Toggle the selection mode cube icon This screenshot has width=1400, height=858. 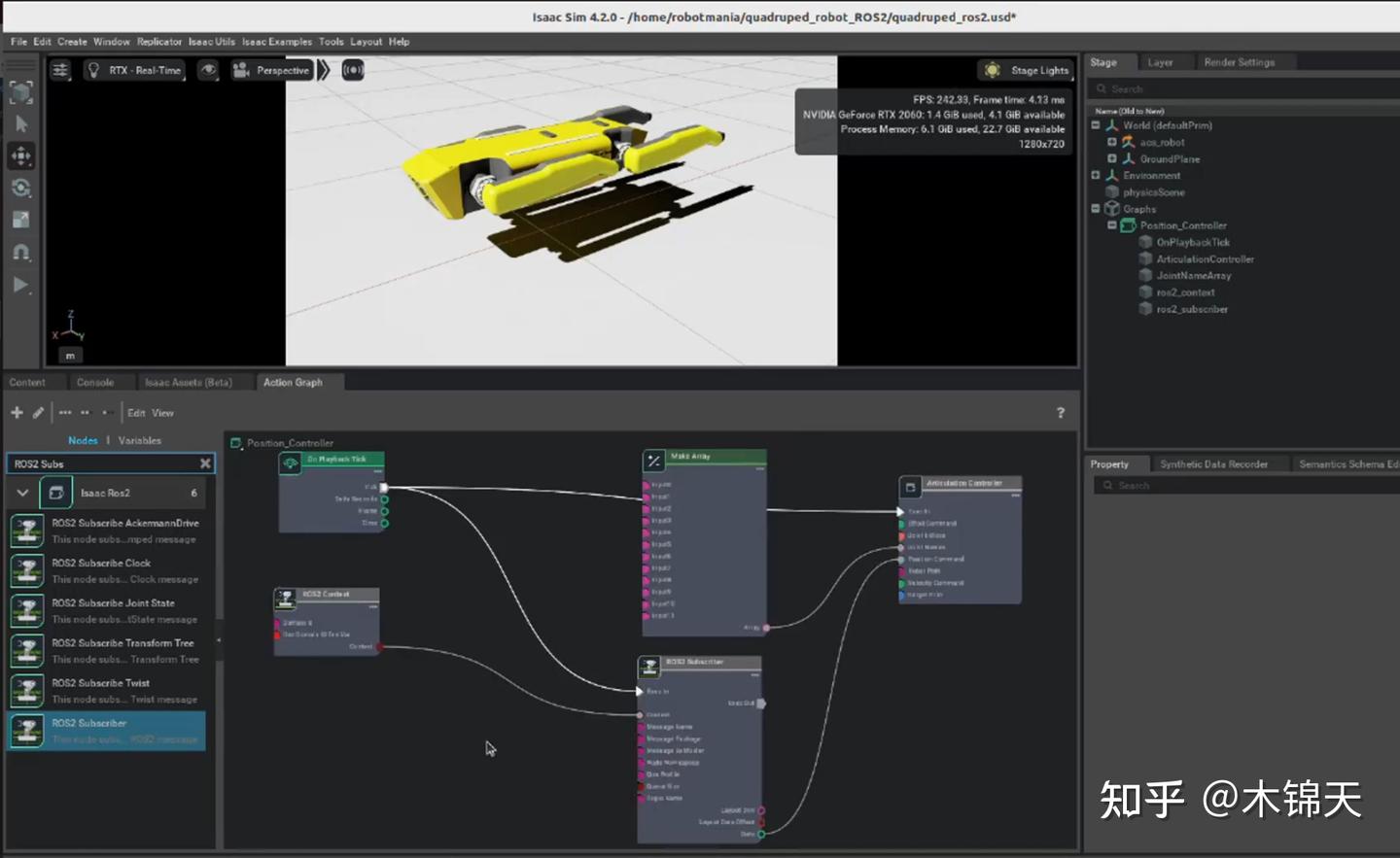point(20,91)
